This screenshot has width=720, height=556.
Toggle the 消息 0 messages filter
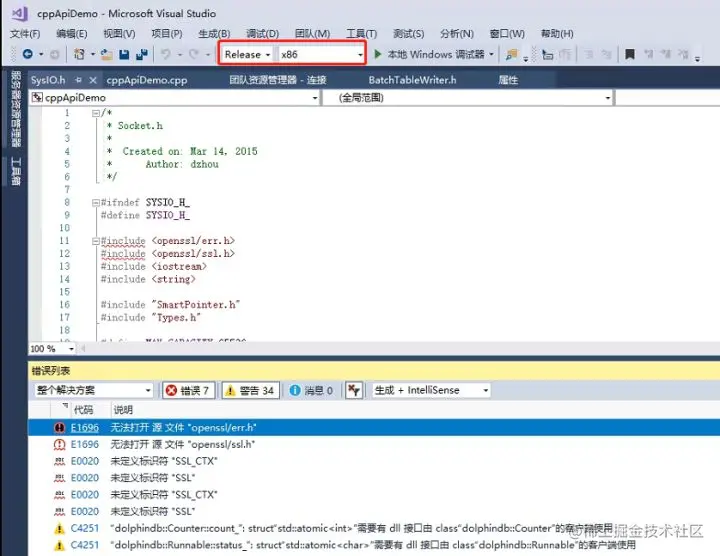point(311,390)
